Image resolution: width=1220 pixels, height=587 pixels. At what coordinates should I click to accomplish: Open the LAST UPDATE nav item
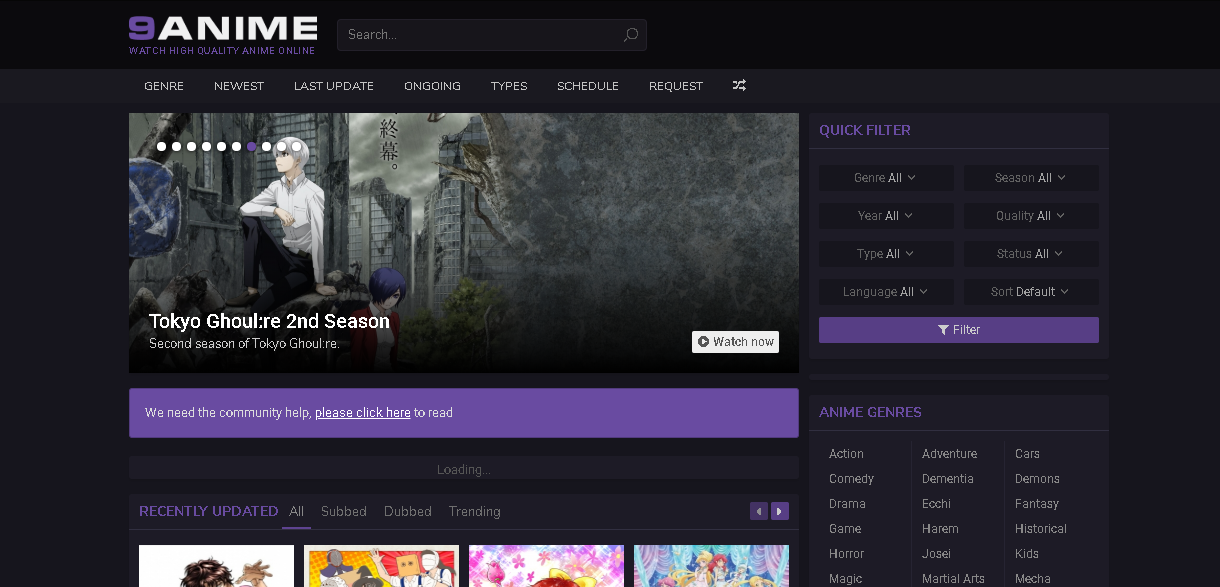pos(334,86)
